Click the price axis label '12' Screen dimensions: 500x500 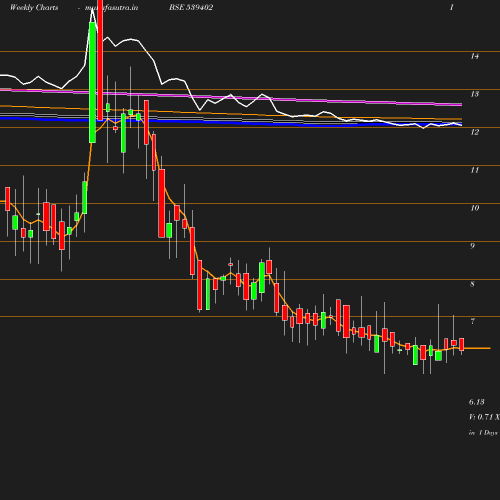tap(475, 132)
